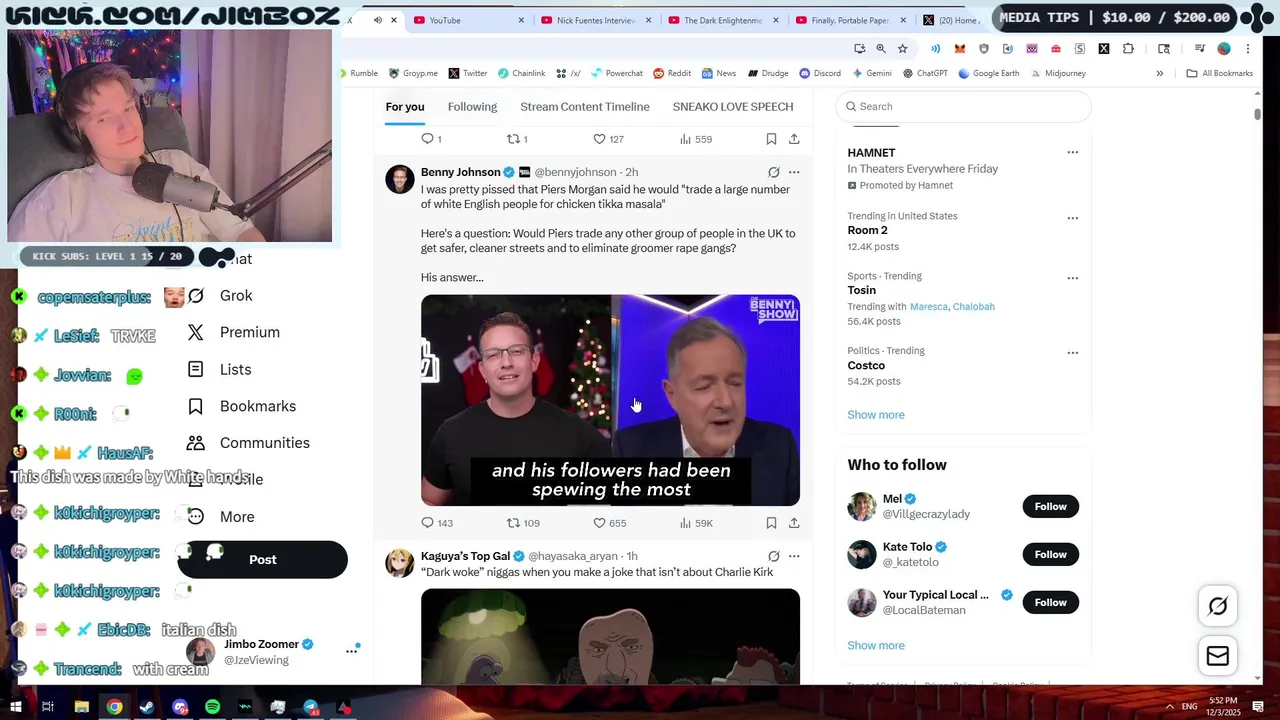Follow Kate Tolo
The image size is (1280, 720).
[1050, 554]
